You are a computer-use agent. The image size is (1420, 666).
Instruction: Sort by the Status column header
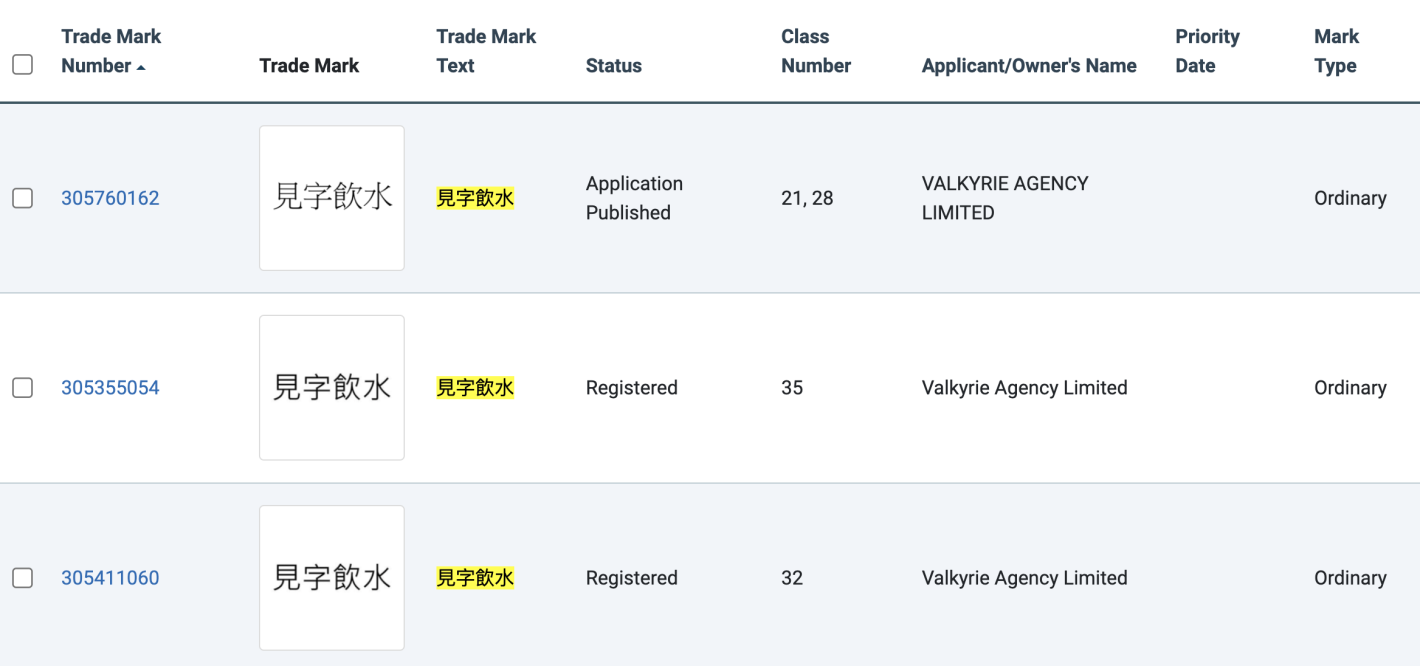[614, 66]
